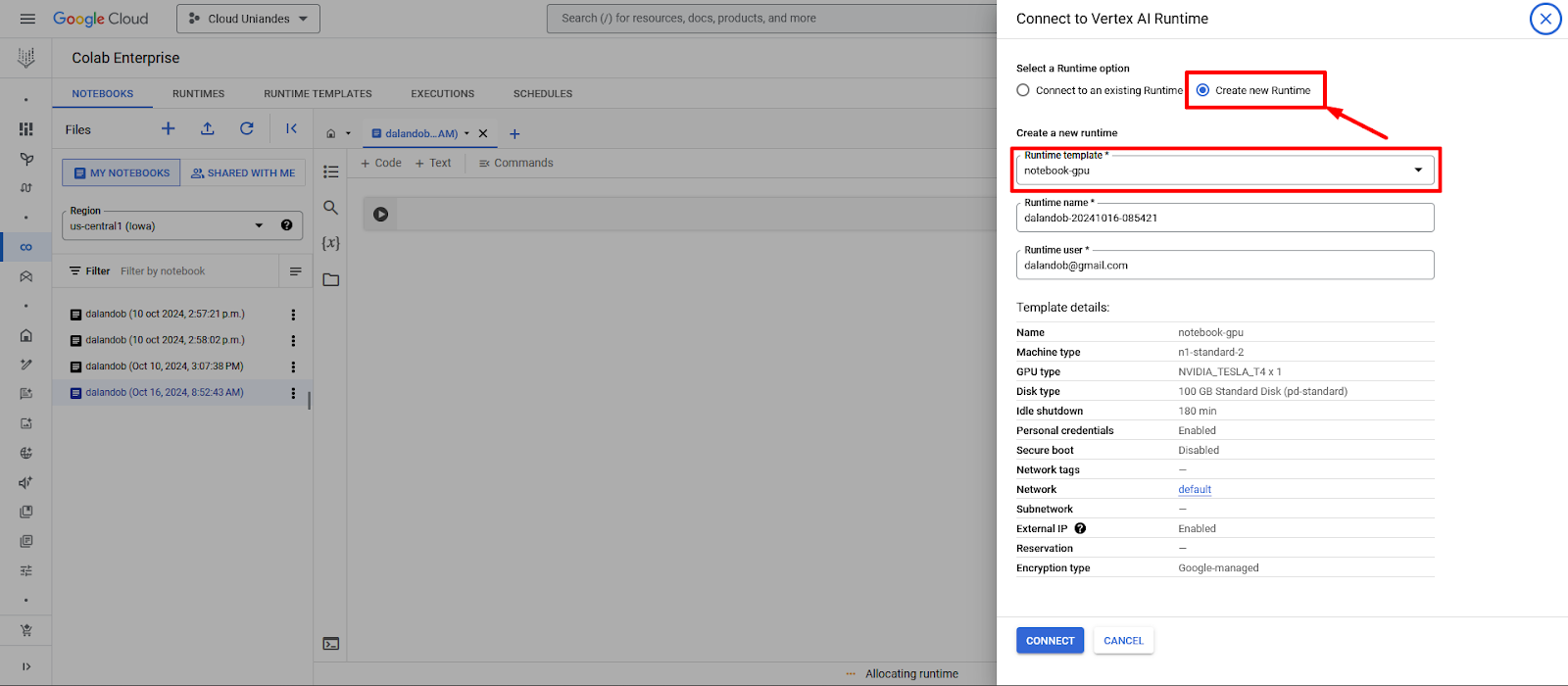Close the dalandob...AM) notebook tab

coord(483,134)
